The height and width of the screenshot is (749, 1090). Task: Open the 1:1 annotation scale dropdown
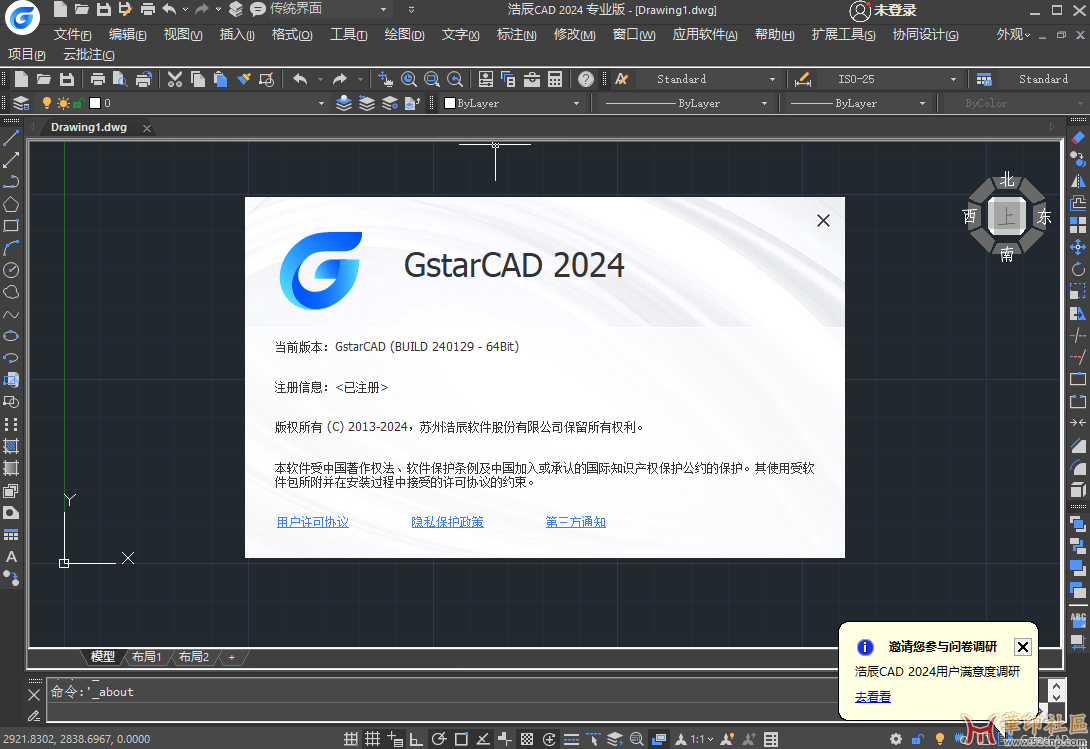(x=701, y=739)
